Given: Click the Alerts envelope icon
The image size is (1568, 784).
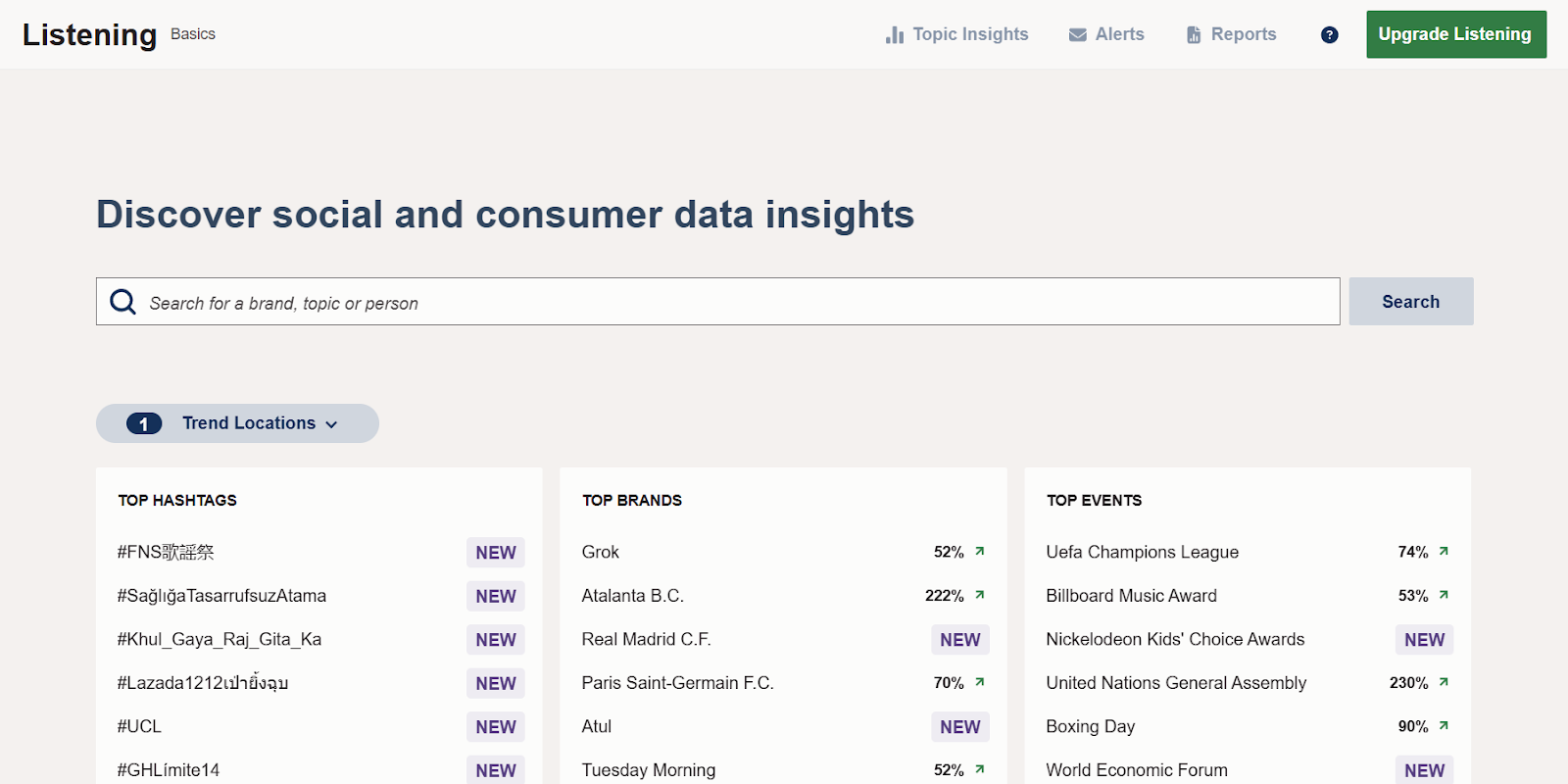Looking at the screenshot, I should pyautogui.click(x=1077, y=35).
